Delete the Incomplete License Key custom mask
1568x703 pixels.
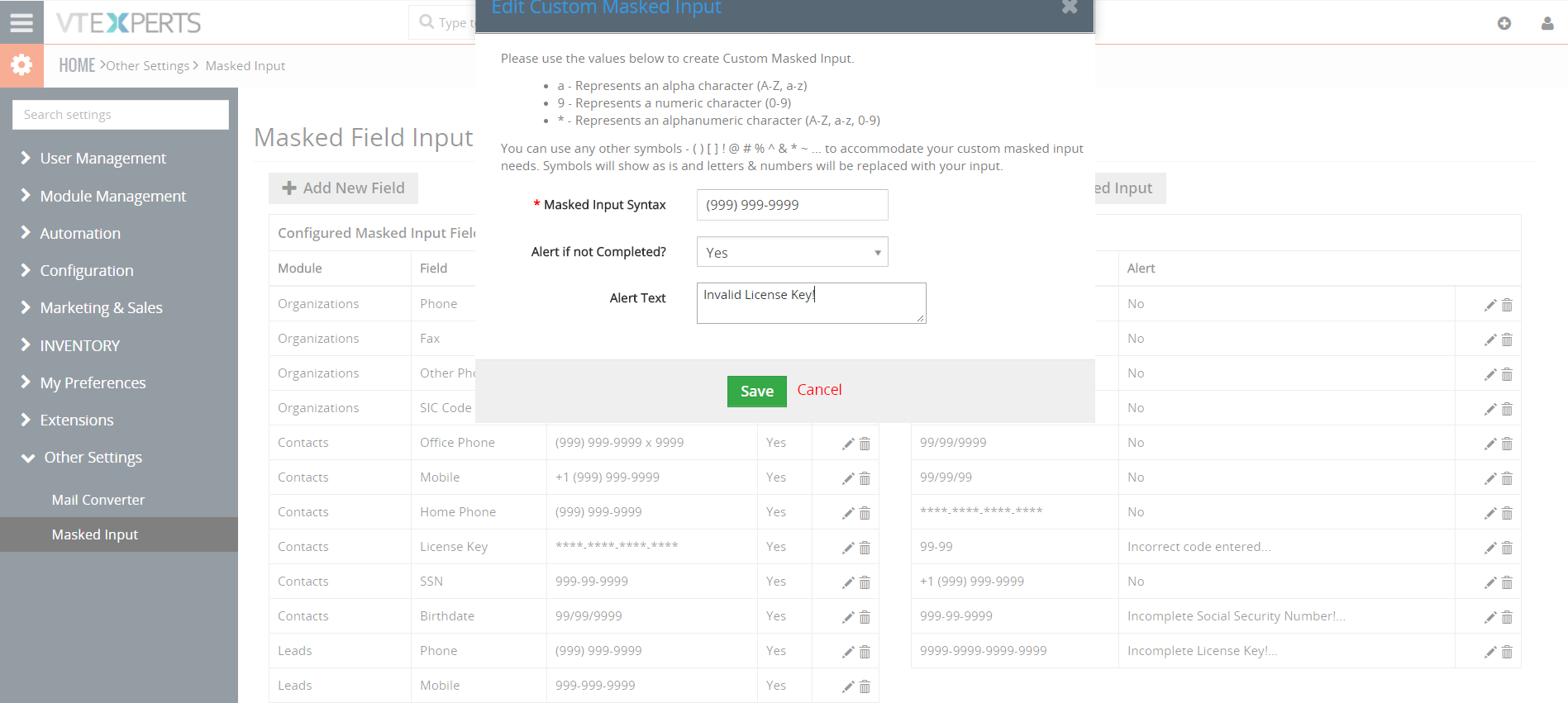click(x=1507, y=652)
